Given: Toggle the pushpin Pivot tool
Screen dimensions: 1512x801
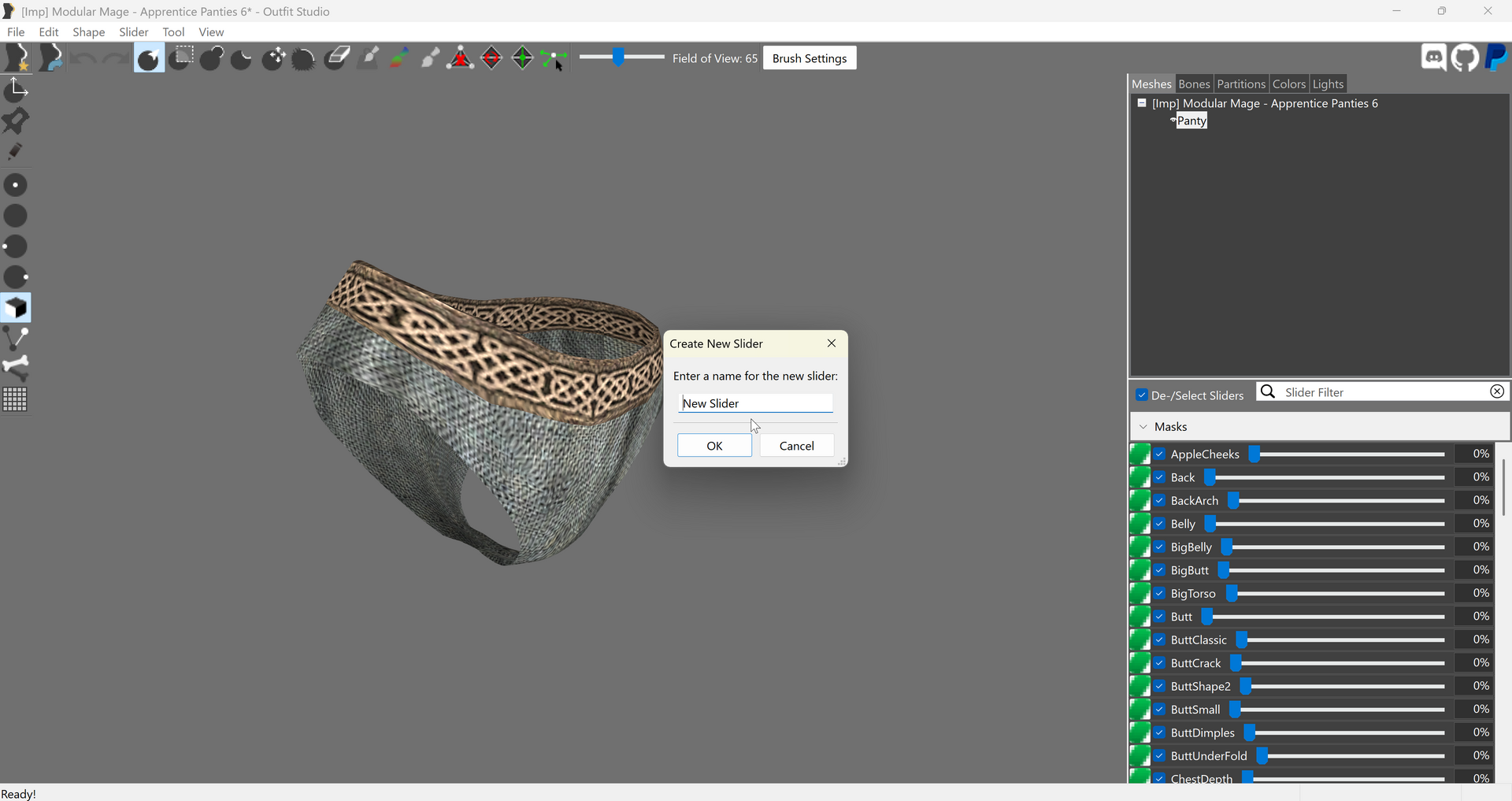Looking at the screenshot, I should pos(16,121).
